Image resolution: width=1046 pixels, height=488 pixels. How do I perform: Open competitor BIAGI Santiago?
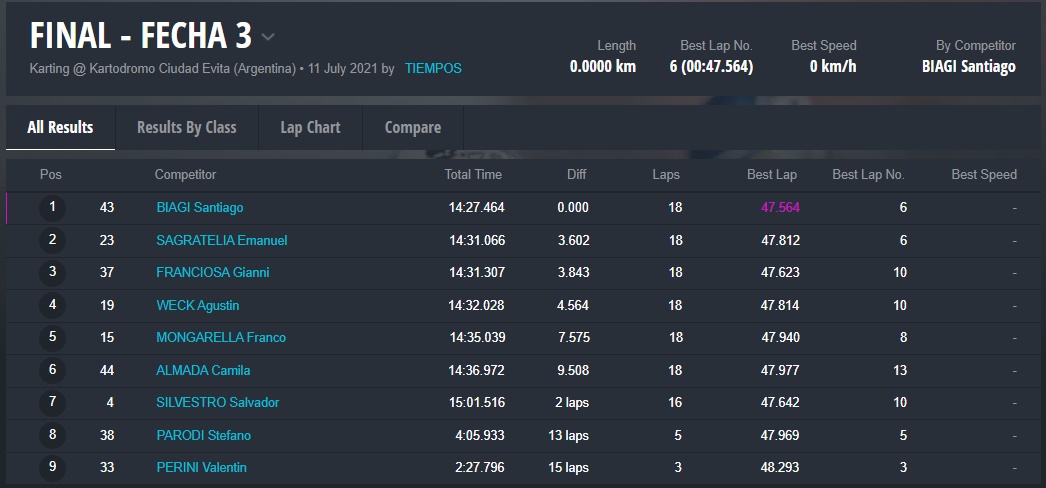pyautogui.click(x=200, y=208)
